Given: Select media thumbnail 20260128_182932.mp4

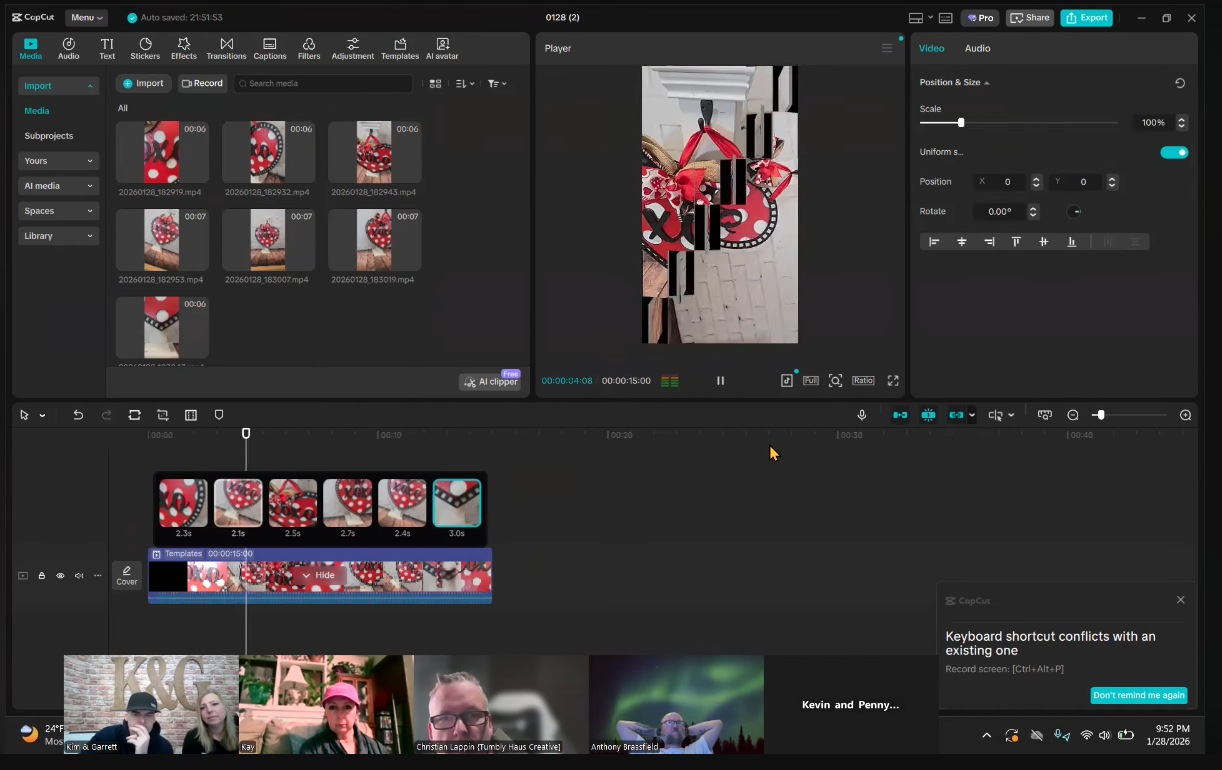Looking at the screenshot, I should [268, 152].
